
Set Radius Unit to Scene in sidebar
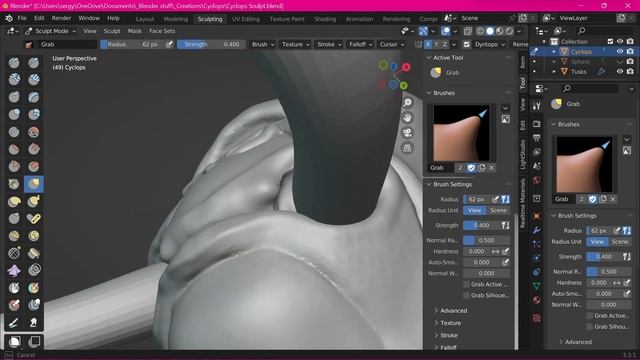498,210
